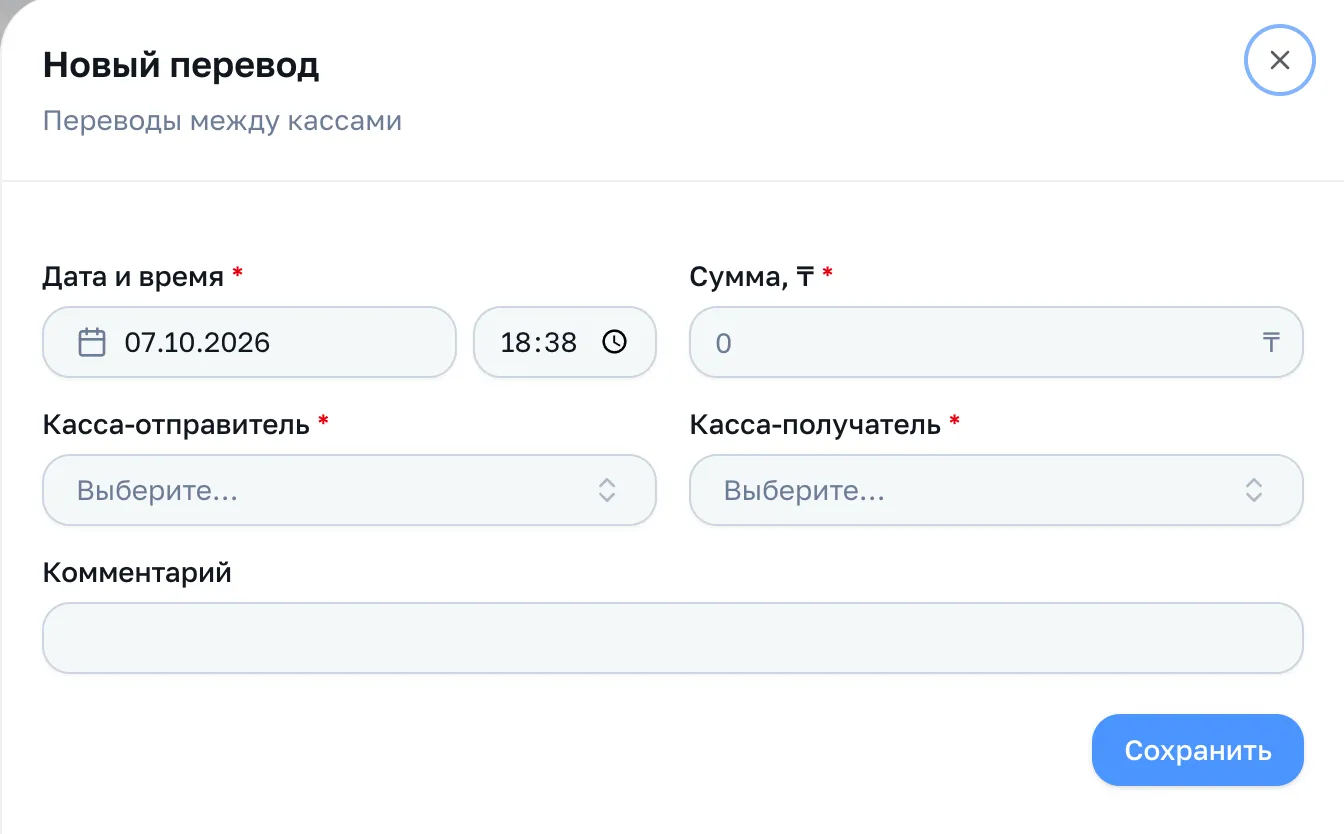Click the calendar icon in date field
The image size is (1344, 834).
pos(92,343)
